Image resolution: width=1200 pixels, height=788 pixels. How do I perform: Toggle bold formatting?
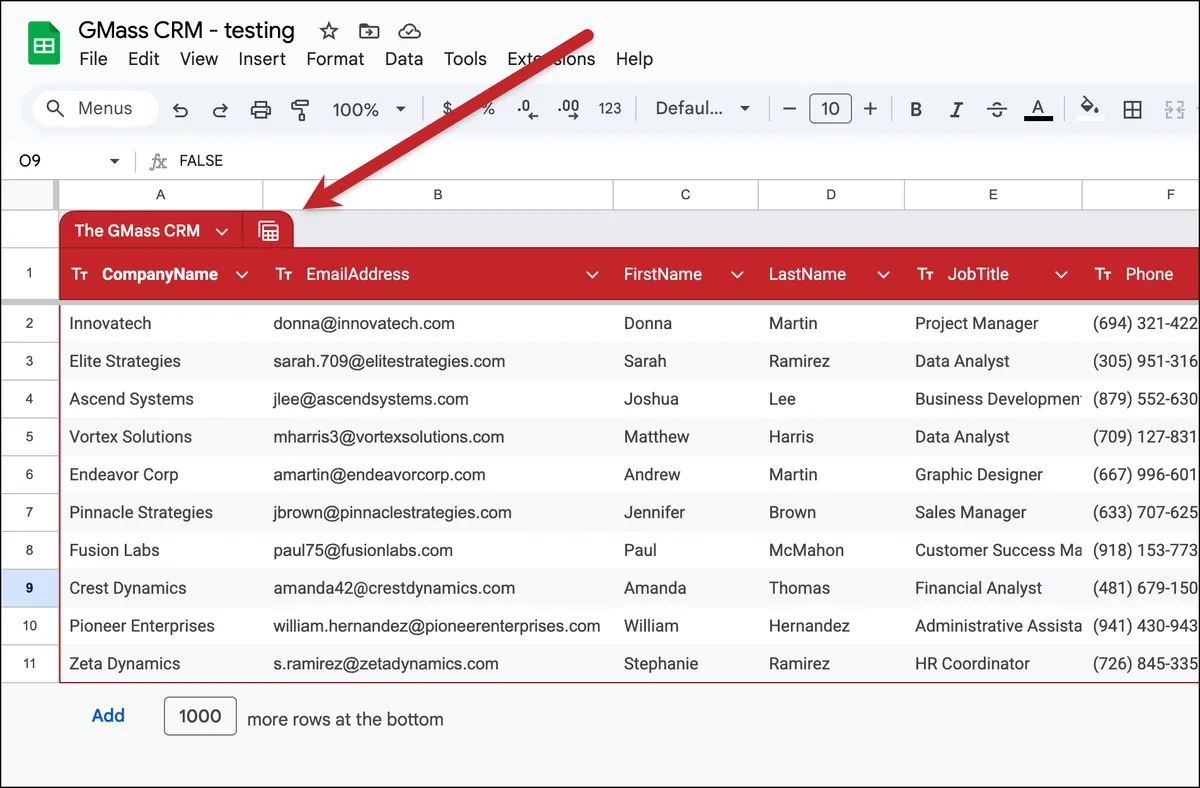coord(916,109)
